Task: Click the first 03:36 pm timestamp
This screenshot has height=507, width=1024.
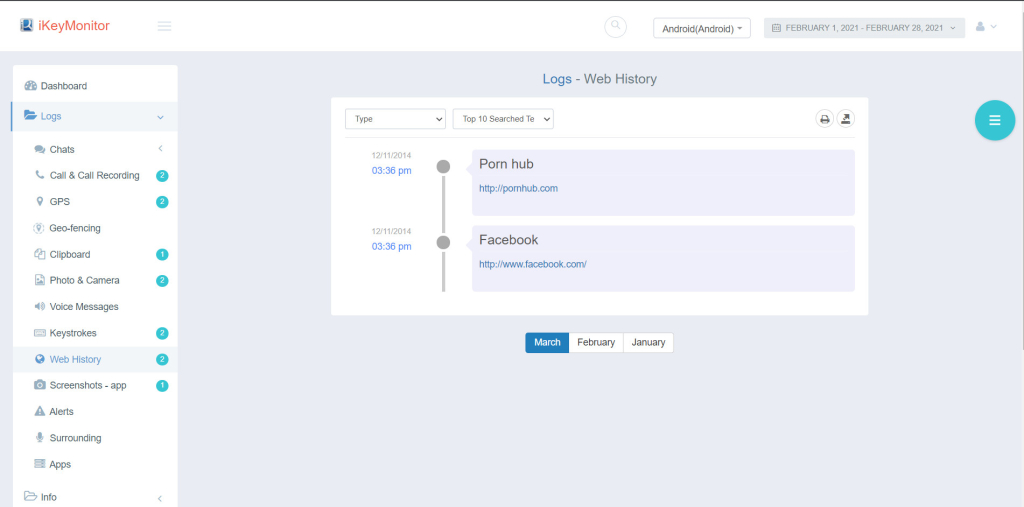Action: 392,171
